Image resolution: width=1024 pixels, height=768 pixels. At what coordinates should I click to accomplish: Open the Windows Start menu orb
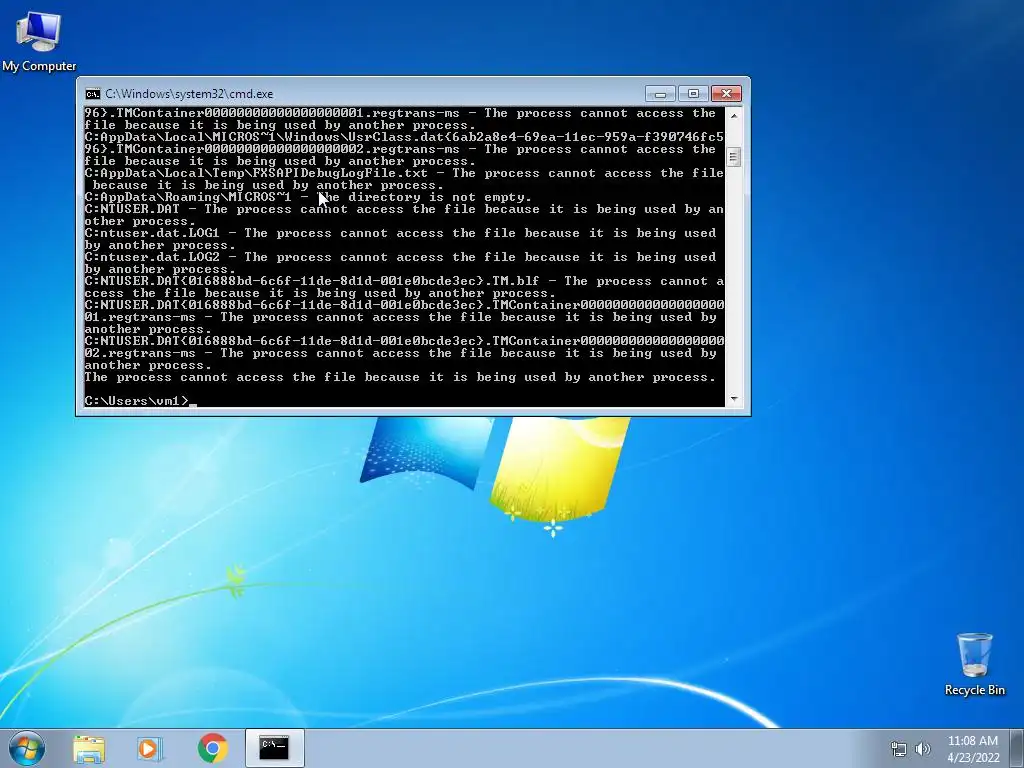coord(27,748)
